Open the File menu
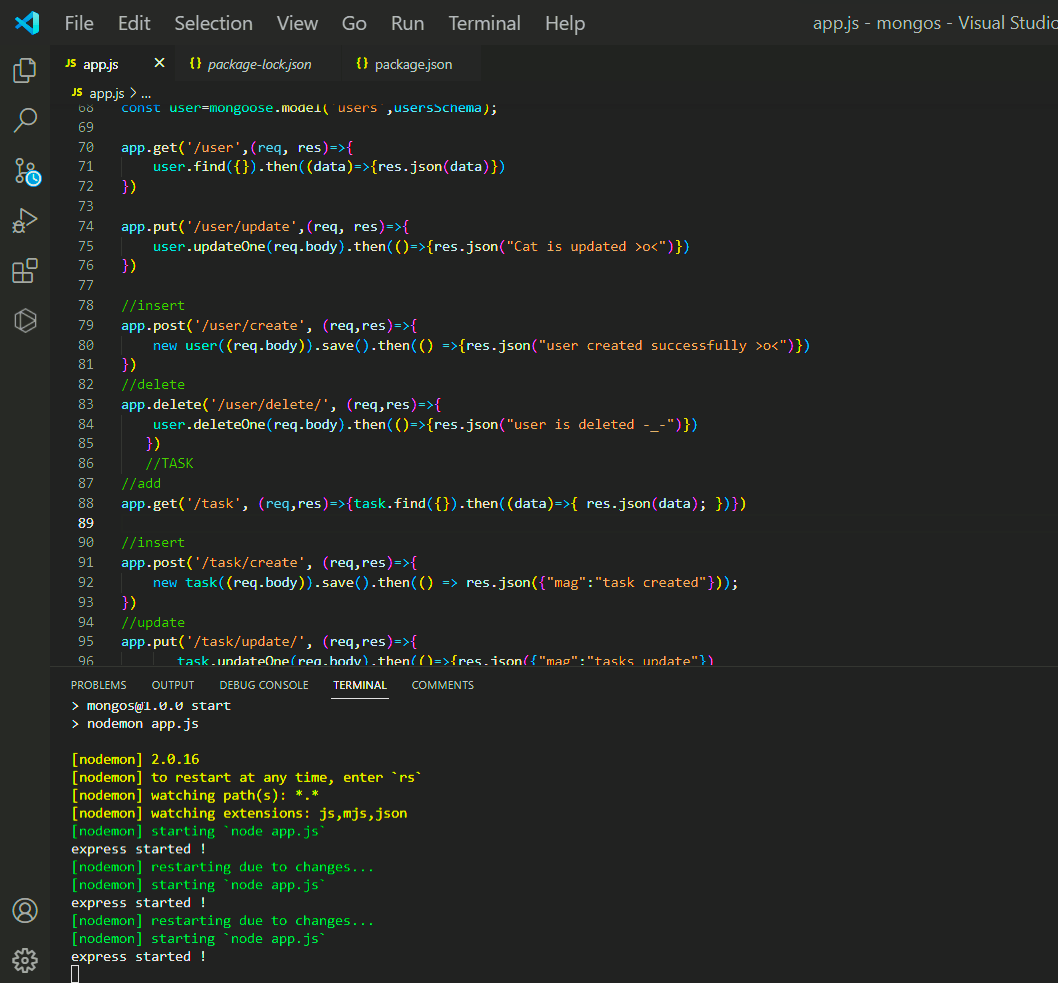The height and width of the screenshot is (983, 1058). pyautogui.click(x=79, y=24)
